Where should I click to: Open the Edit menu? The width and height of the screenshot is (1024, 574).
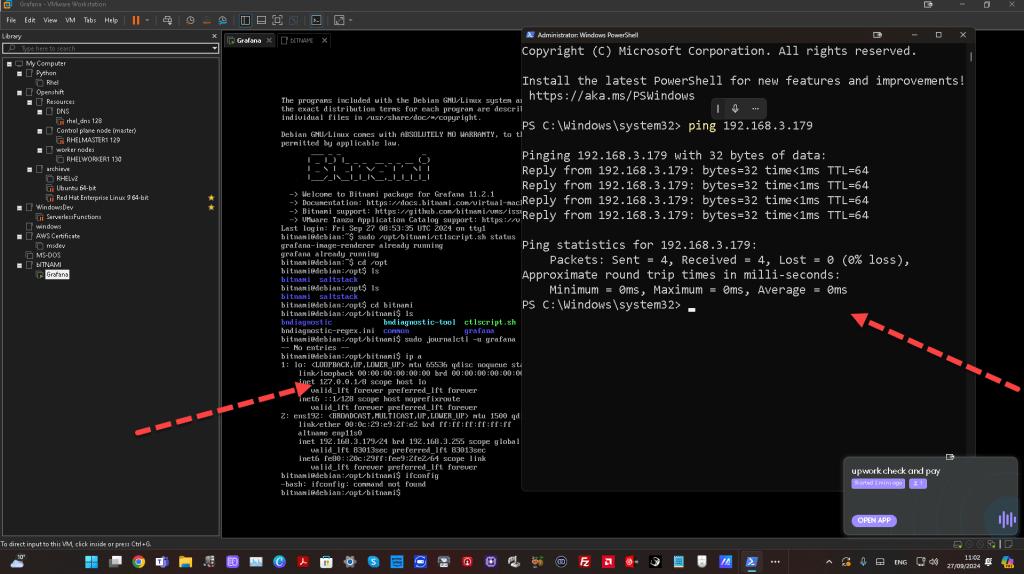pos(30,20)
